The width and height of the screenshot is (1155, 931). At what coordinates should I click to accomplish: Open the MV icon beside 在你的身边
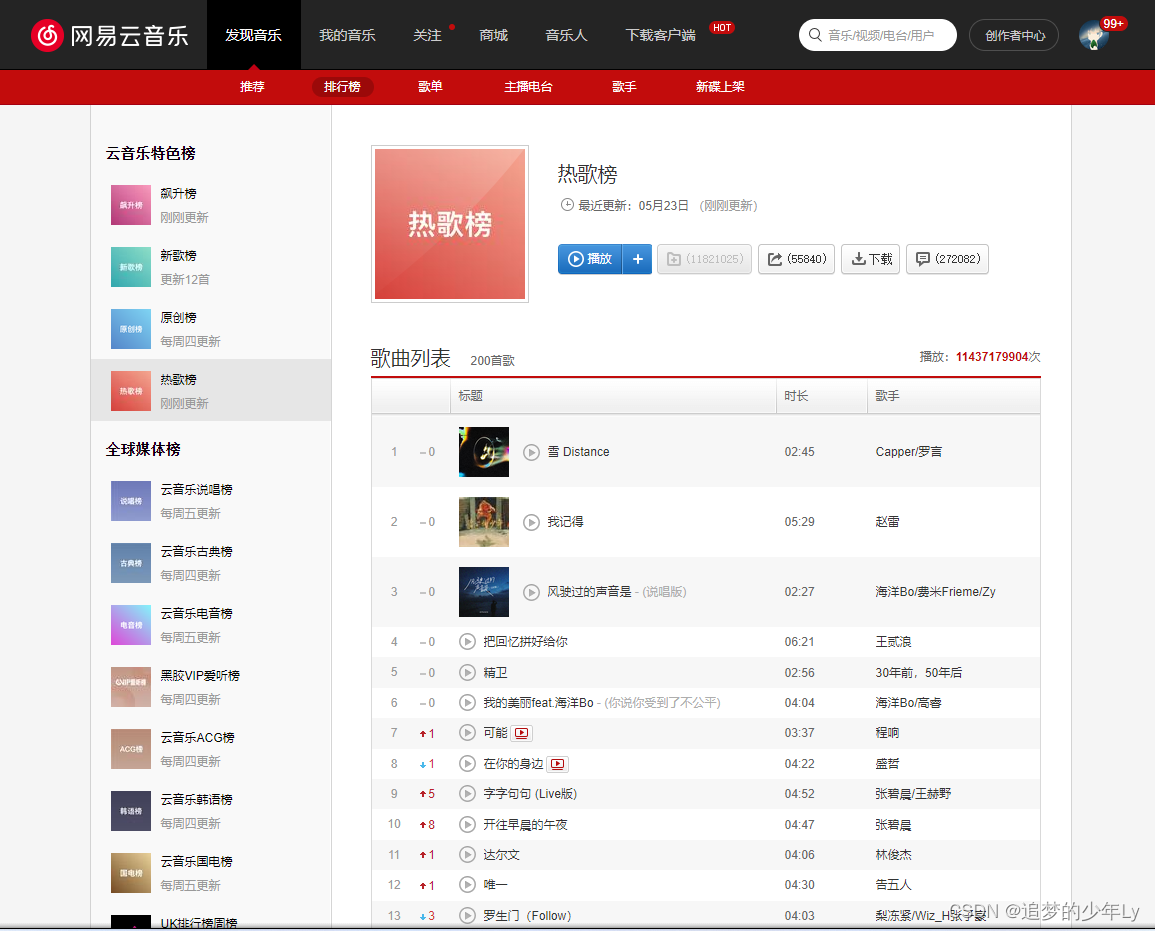[558, 764]
